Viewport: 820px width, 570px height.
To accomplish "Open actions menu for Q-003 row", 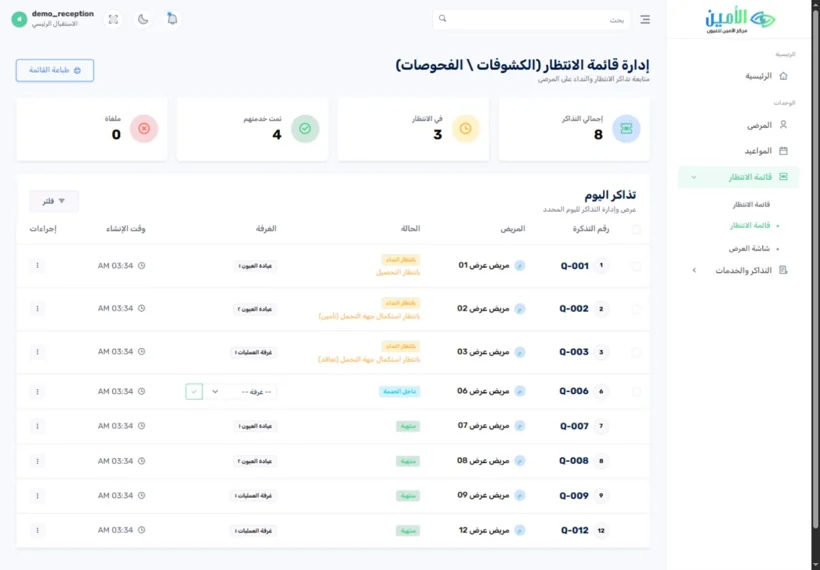I will [x=37, y=352].
